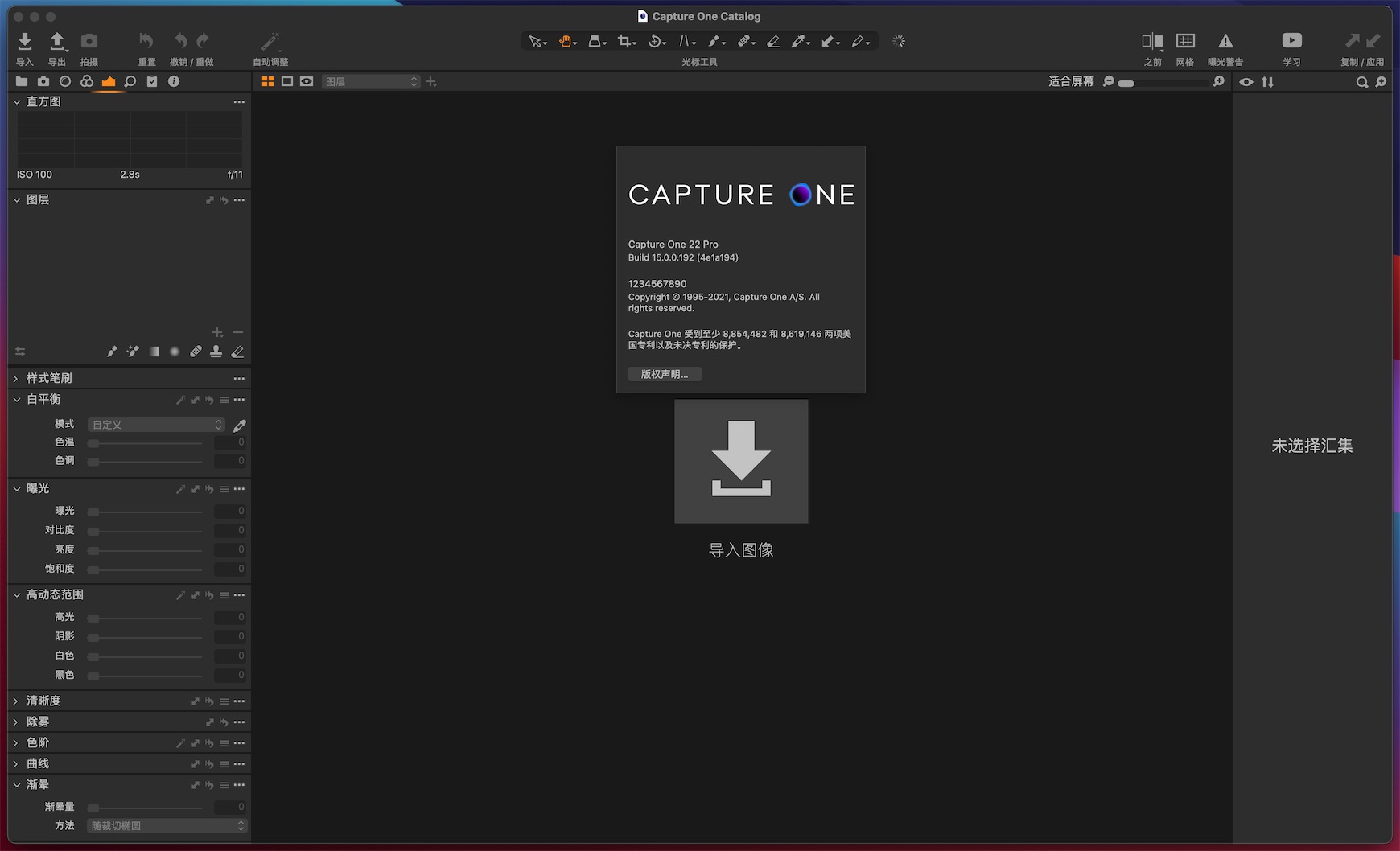This screenshot has width=1400, height=851.
Task: Open the magnifier details tool tab
Action: pos(130,81)
